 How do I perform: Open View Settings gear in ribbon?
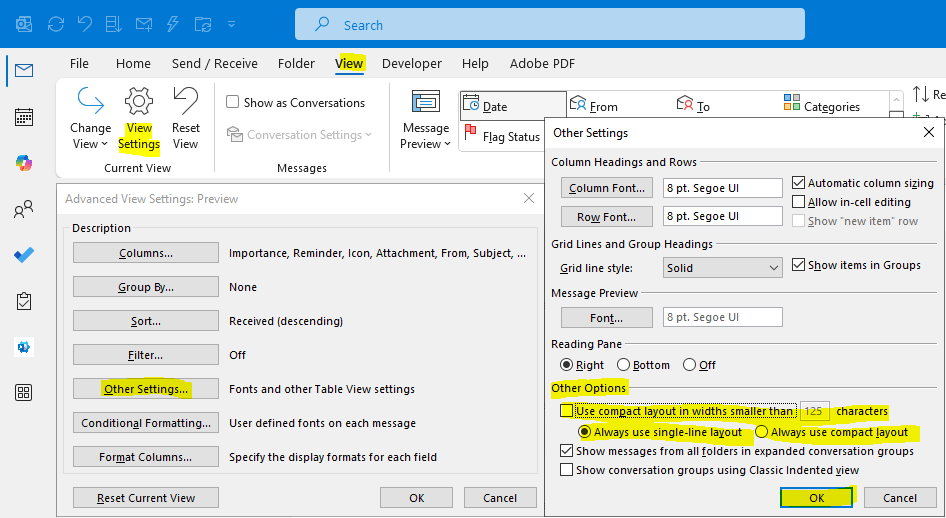pyautogui.click(x=139, y=118)
